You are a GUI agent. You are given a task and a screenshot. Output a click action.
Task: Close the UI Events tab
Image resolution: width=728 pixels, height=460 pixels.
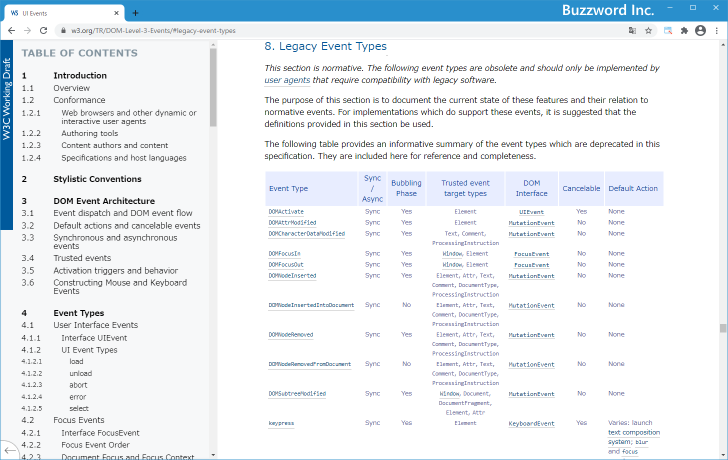pos(117,13)
